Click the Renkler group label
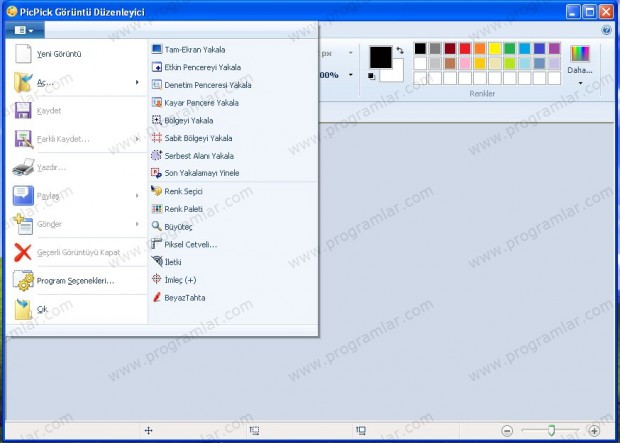 [x=482, y=94]
